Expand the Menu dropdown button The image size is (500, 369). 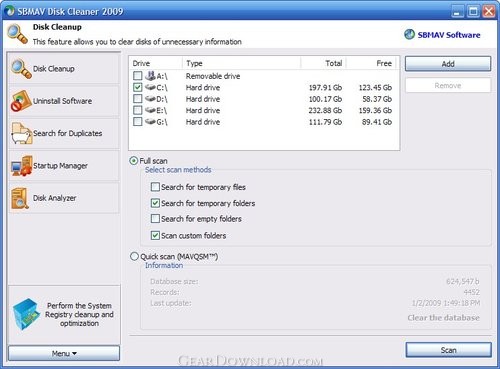coord(64,353)
